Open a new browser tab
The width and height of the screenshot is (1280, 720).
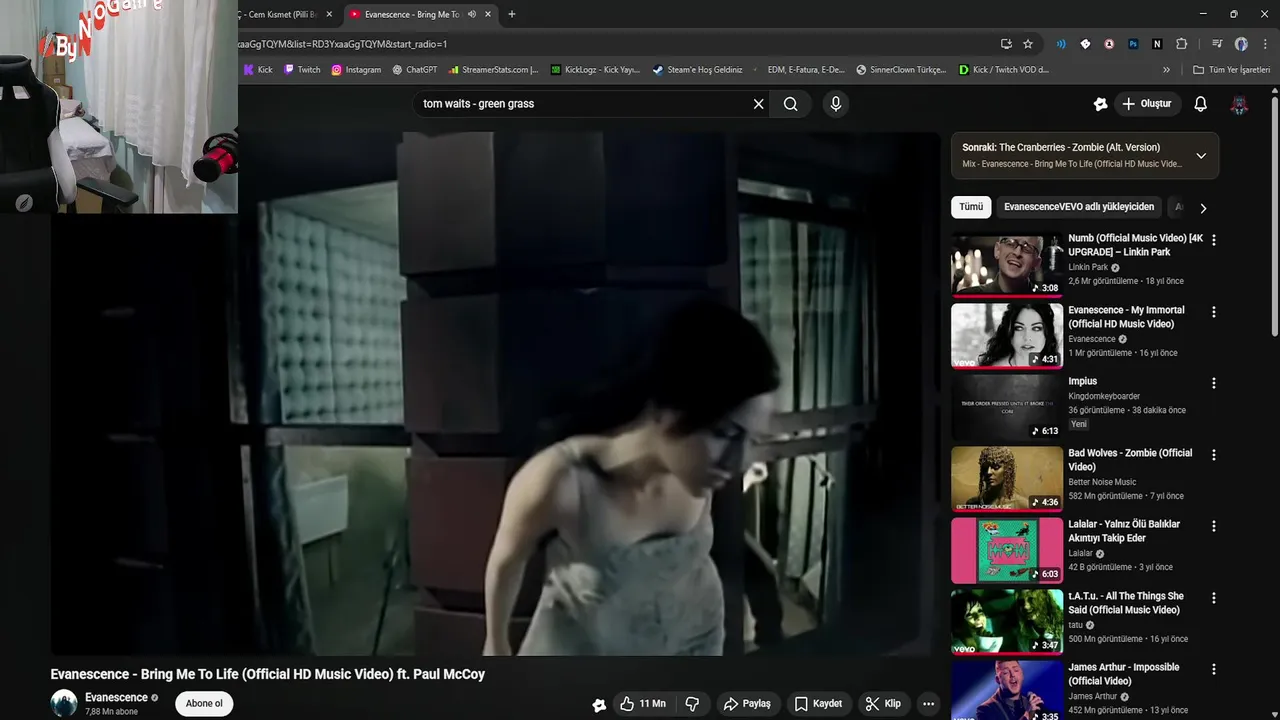512,14
